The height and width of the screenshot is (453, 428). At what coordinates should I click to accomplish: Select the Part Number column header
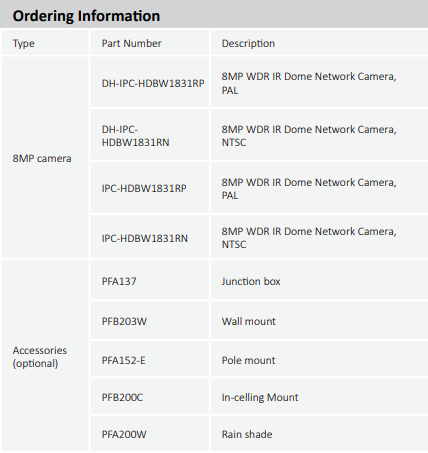tap(132, 43)
